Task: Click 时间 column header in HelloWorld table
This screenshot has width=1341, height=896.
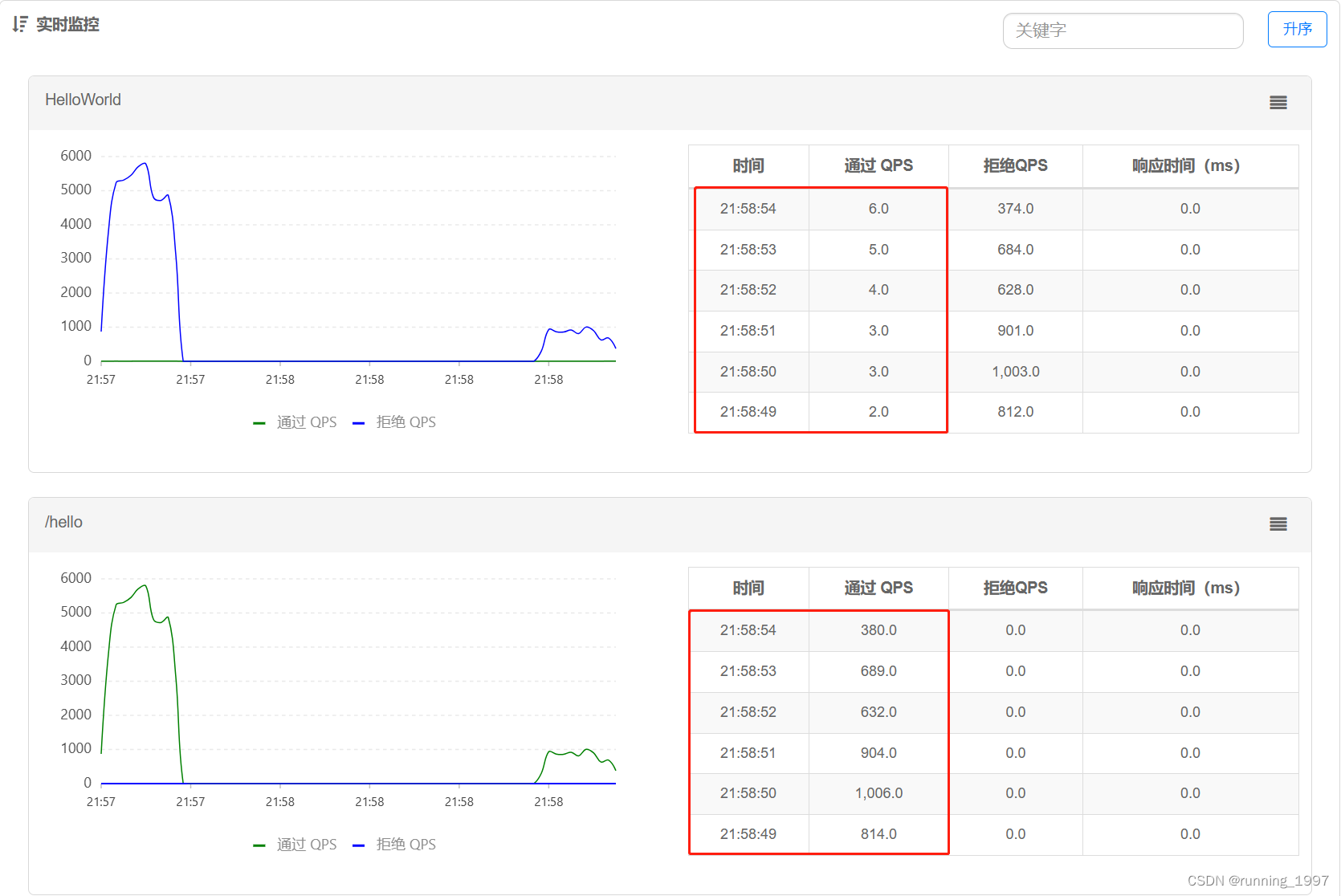Action: point(748,165)
